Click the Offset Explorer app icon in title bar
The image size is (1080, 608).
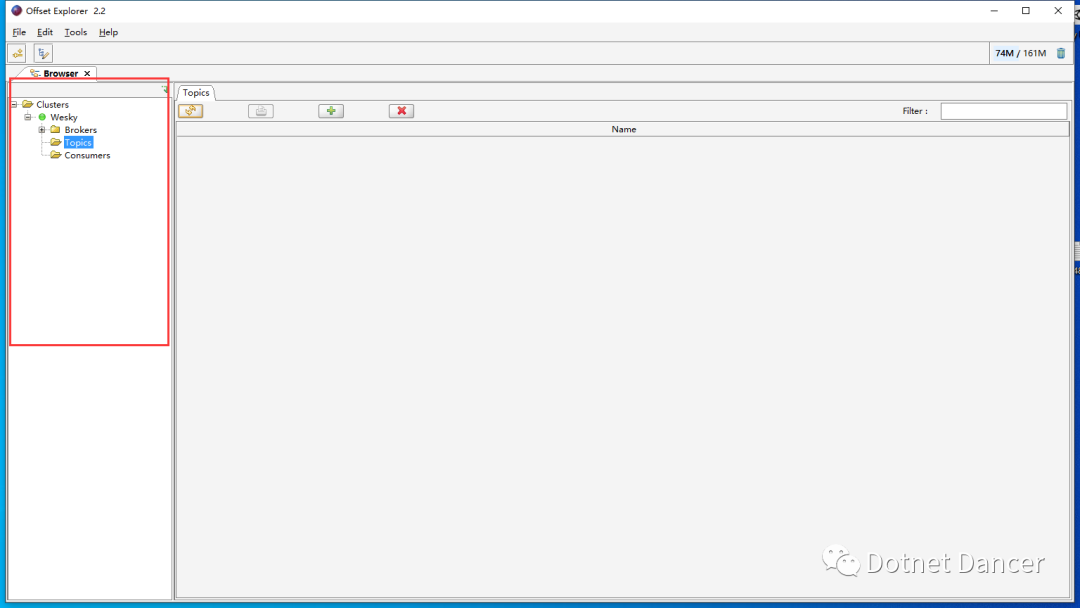17,10
